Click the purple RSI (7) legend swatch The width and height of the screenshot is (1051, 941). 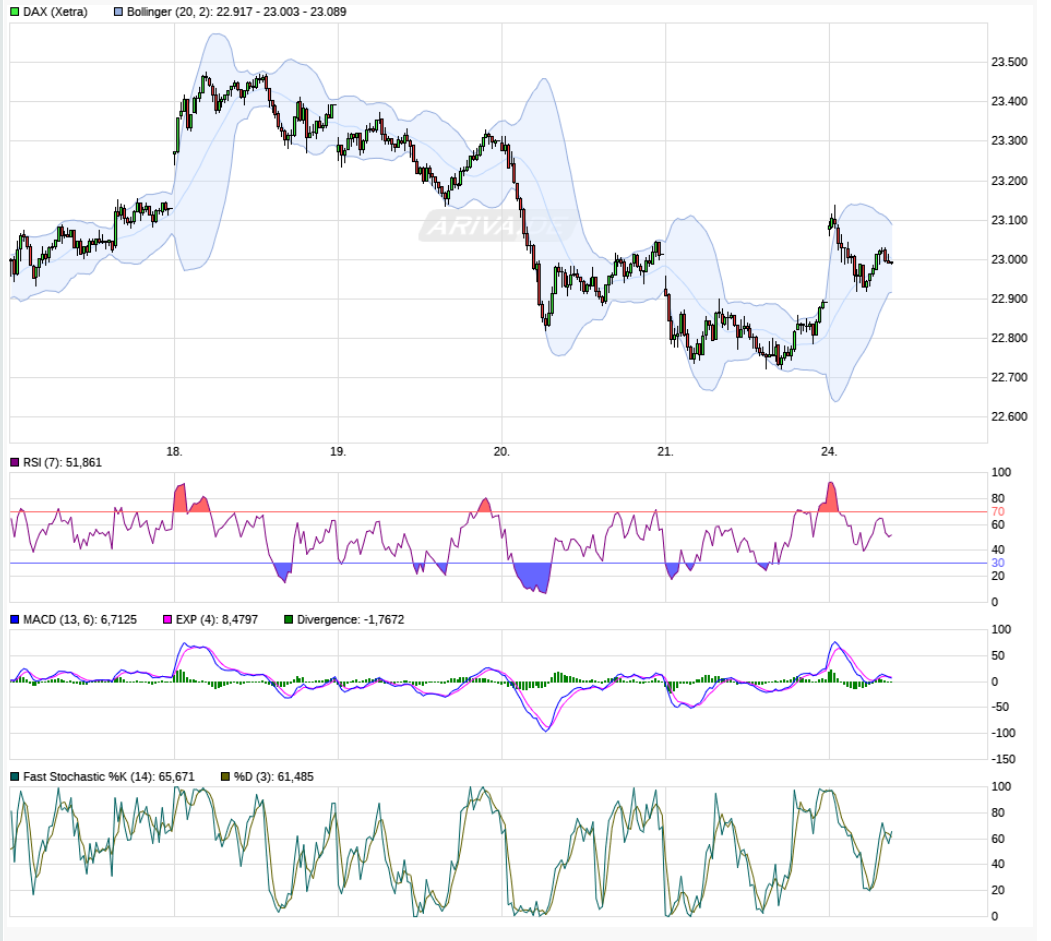point(15,462)
